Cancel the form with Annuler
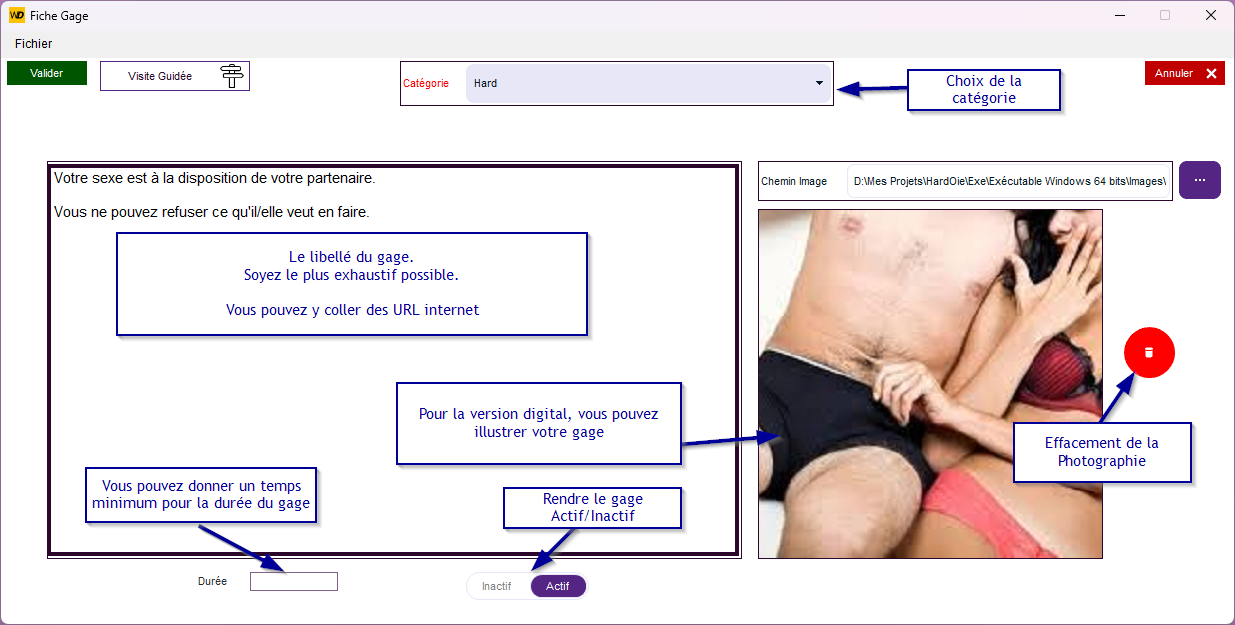The image size is (1235, 625). 1175,72
